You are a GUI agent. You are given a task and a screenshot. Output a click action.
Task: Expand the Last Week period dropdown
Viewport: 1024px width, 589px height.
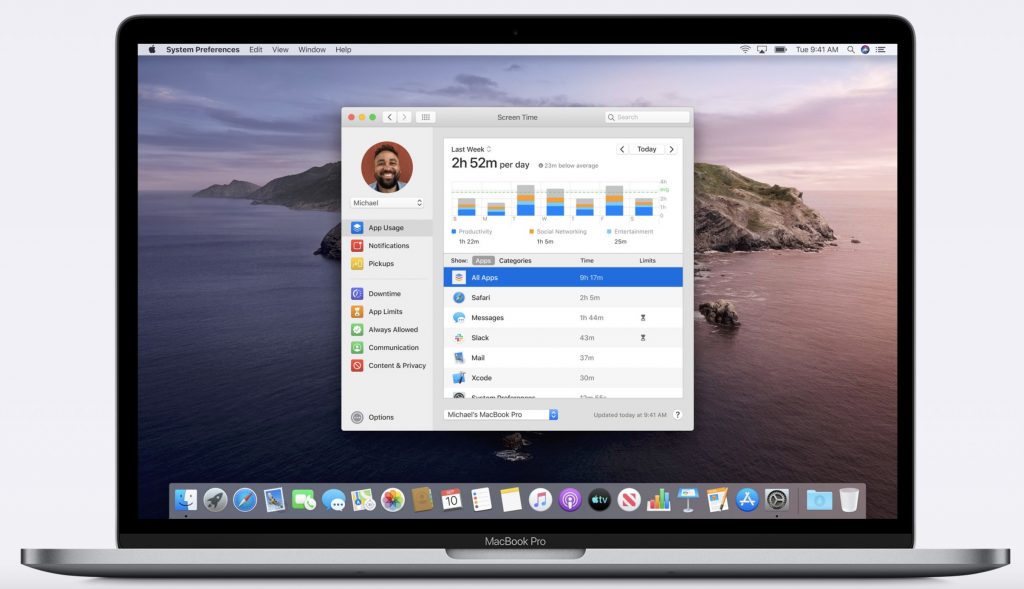(x=471, y=149)
